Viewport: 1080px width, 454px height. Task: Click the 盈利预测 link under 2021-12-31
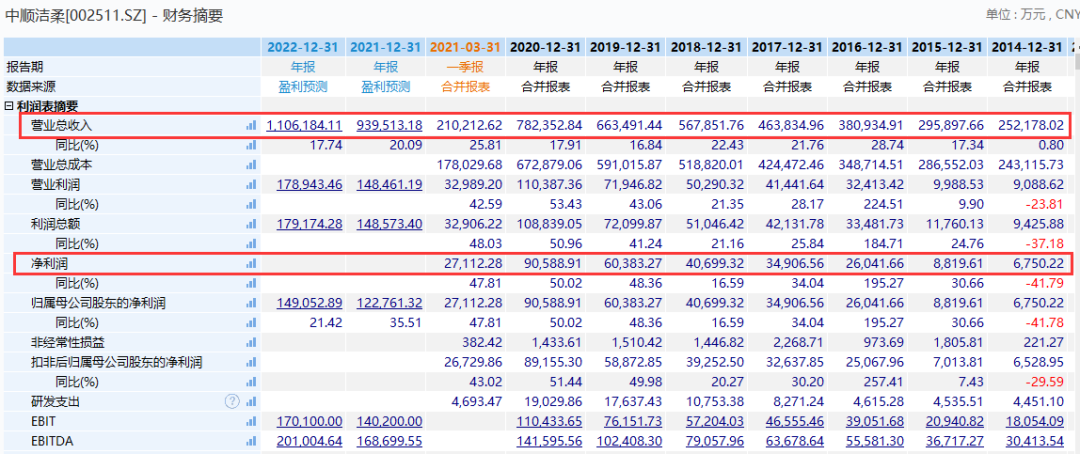(x=385, y=87)
